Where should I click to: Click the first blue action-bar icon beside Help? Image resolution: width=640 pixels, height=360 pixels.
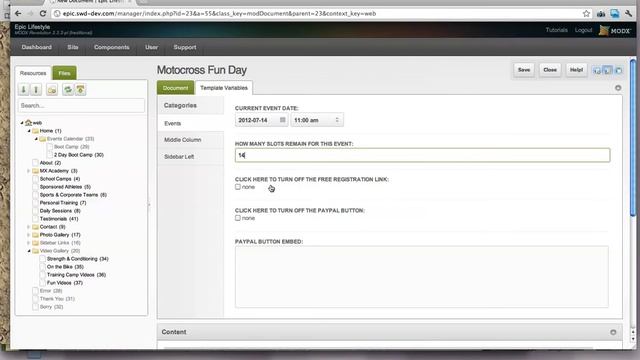point(597,71)
